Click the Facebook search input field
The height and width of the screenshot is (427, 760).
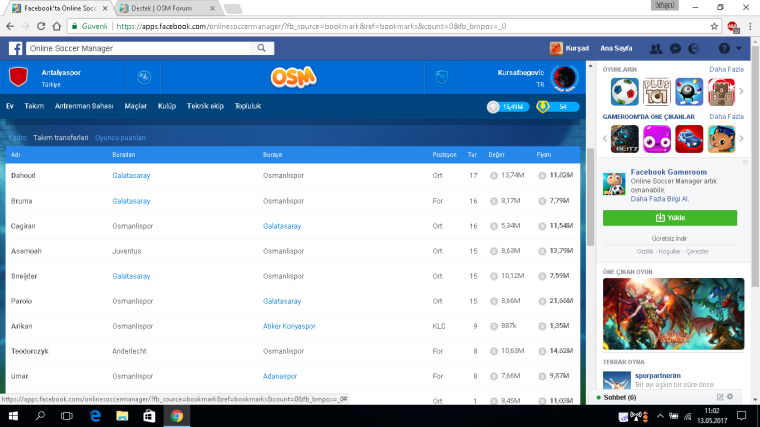click(138, 48)
